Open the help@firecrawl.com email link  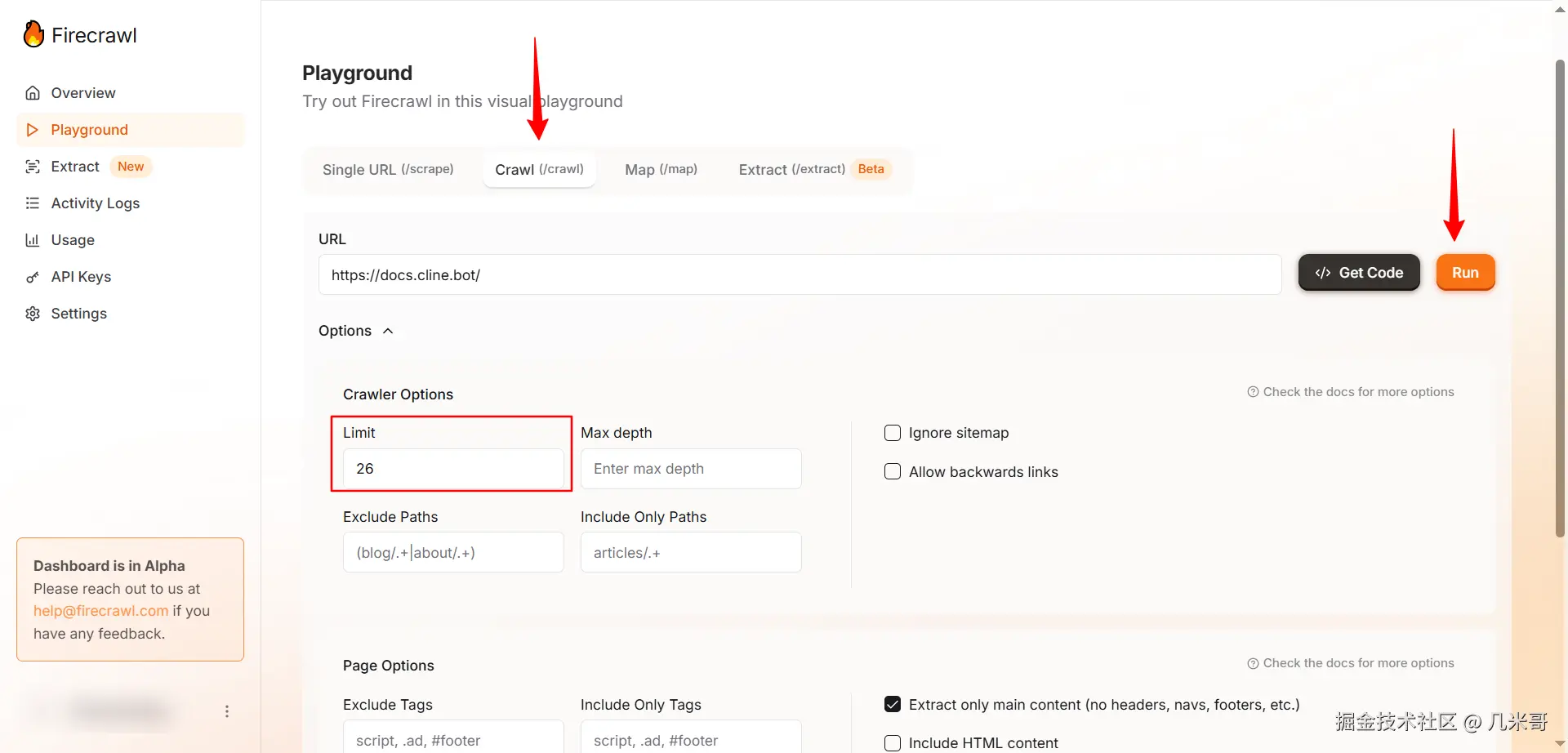coord(100,611)
